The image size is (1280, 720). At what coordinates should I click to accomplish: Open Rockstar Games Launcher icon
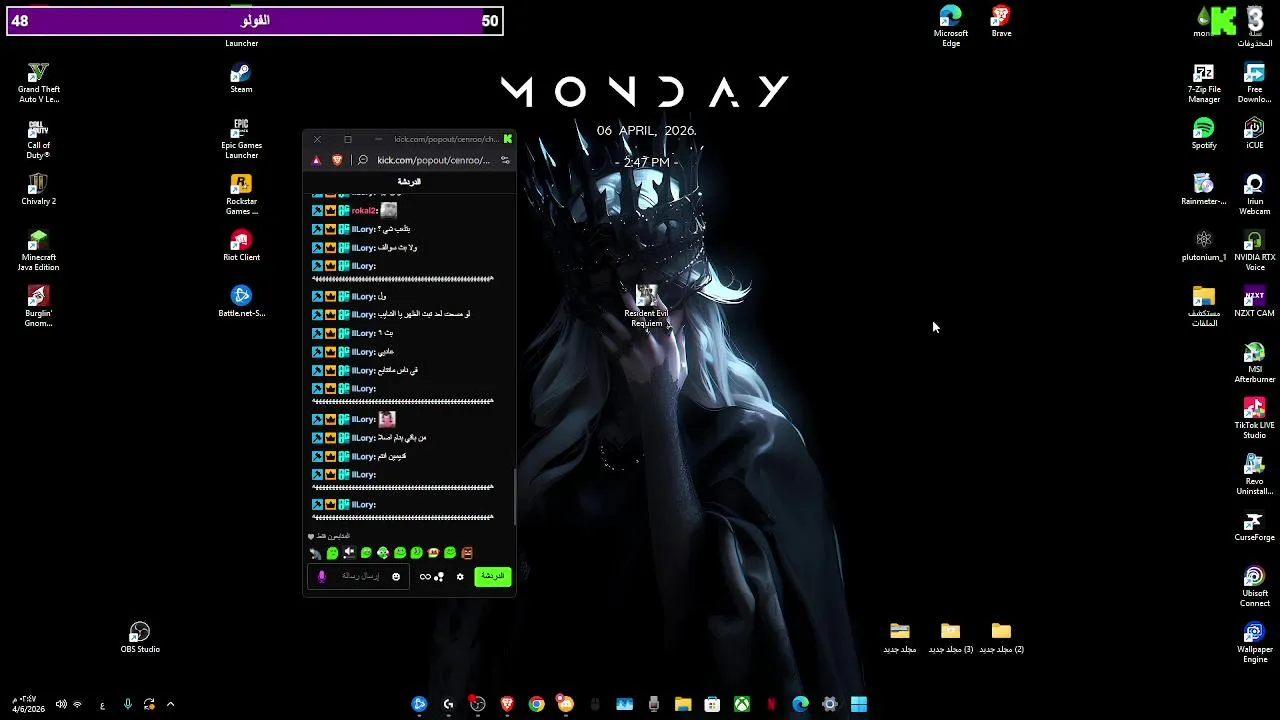pos(241,195)
